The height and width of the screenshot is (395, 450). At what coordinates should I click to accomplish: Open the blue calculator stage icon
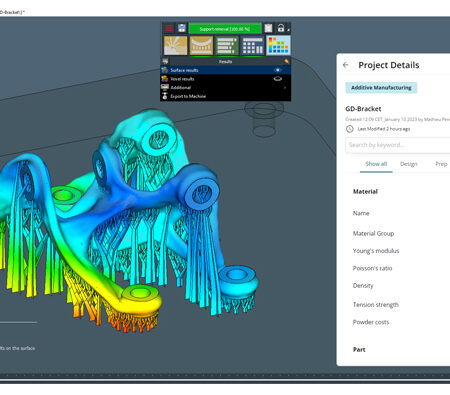[x=252, y=45]
